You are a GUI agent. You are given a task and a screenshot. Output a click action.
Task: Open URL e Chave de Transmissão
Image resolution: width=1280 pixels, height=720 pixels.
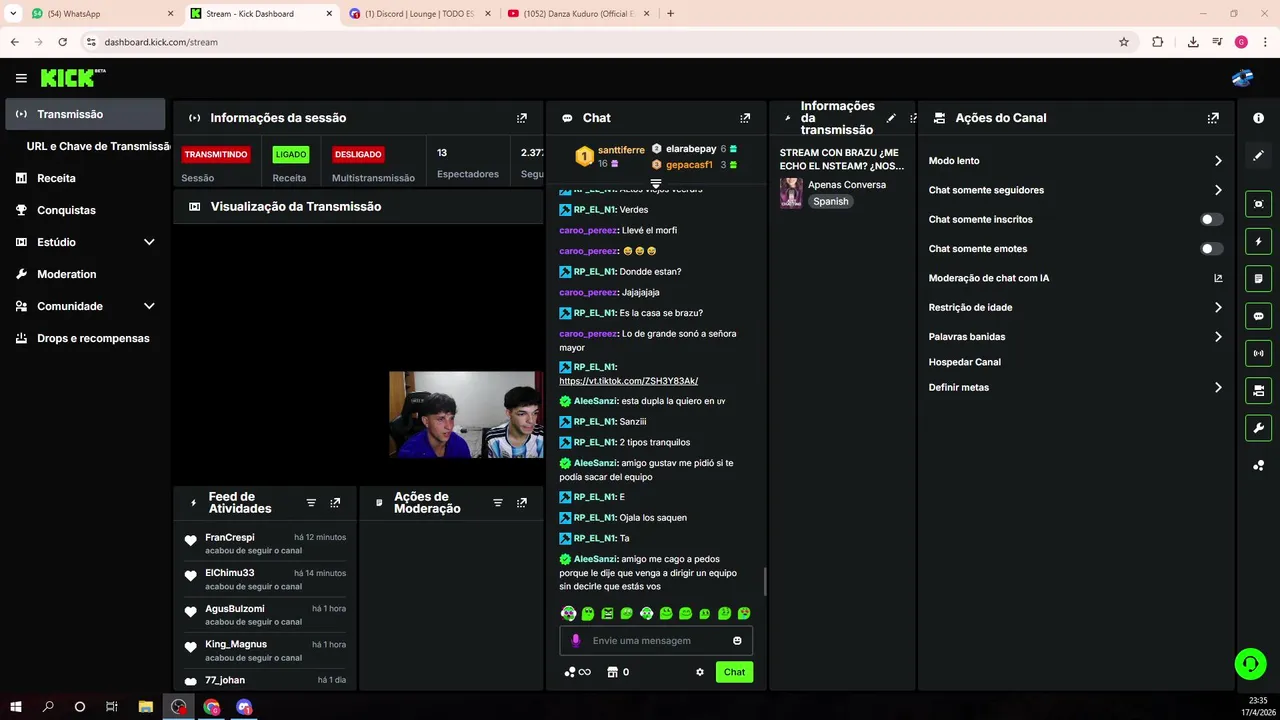[x=99, y=146]
